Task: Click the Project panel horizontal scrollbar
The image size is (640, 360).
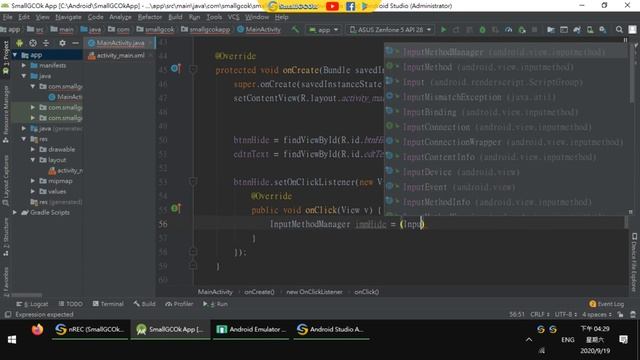Action: tap(27, 295)
